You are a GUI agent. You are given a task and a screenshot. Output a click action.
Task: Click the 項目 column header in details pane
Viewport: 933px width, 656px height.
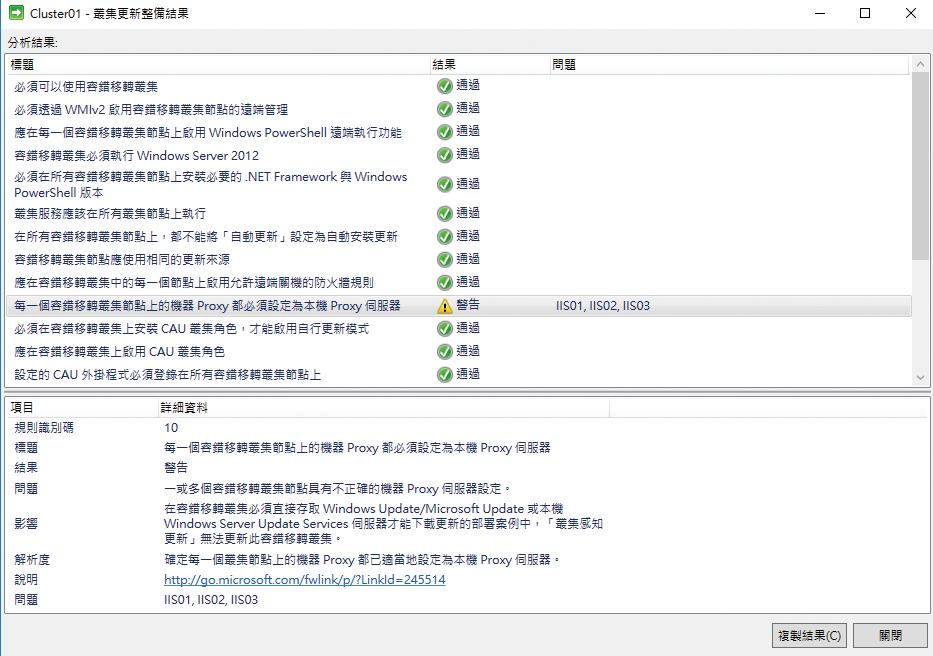coord(82,408)
